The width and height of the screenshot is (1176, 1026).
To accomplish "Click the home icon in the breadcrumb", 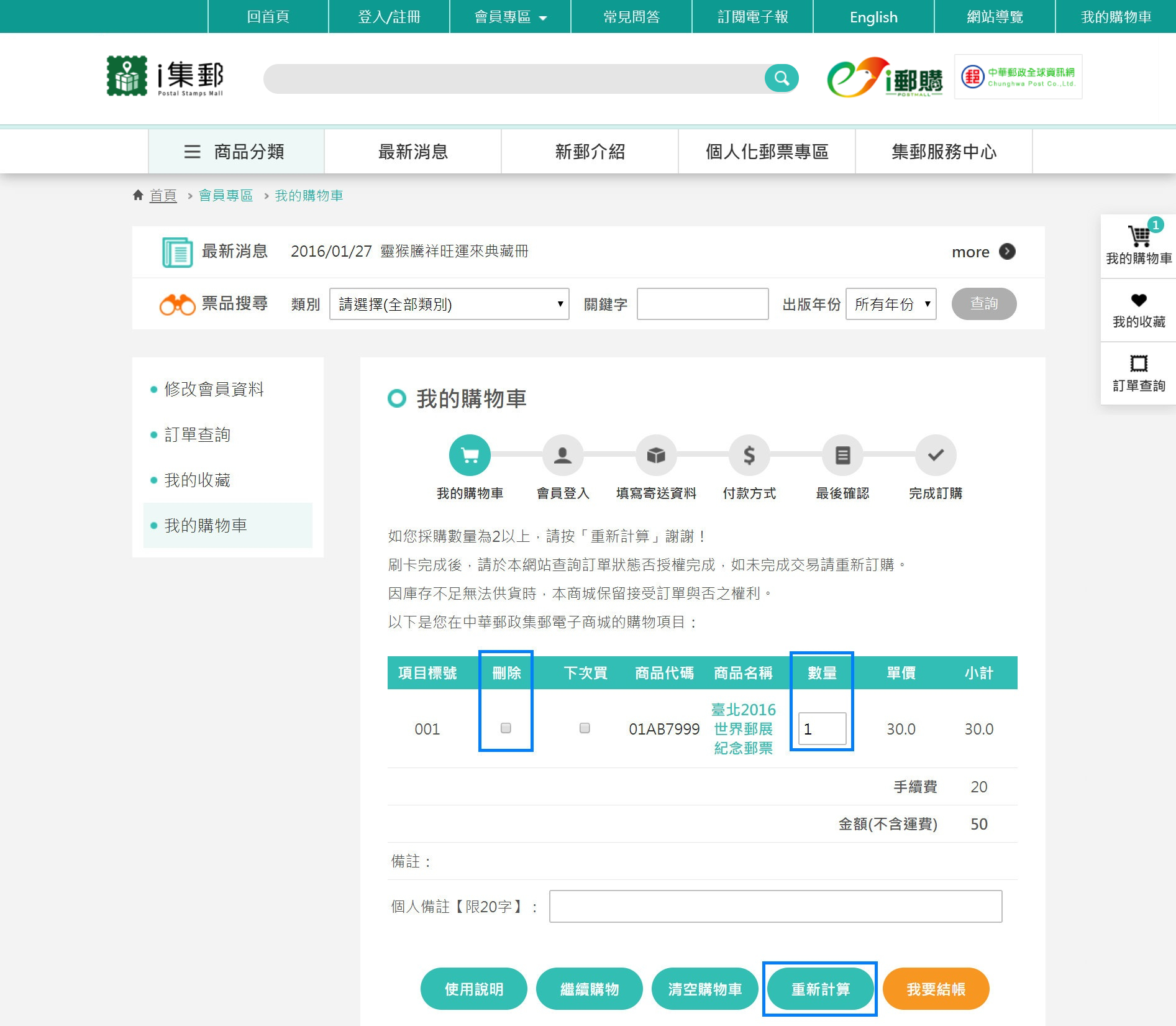I will (138, 195).
